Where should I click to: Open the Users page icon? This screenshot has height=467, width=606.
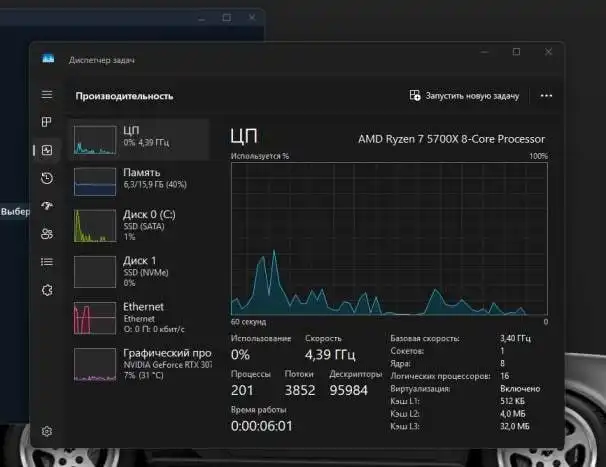(47, 234)
